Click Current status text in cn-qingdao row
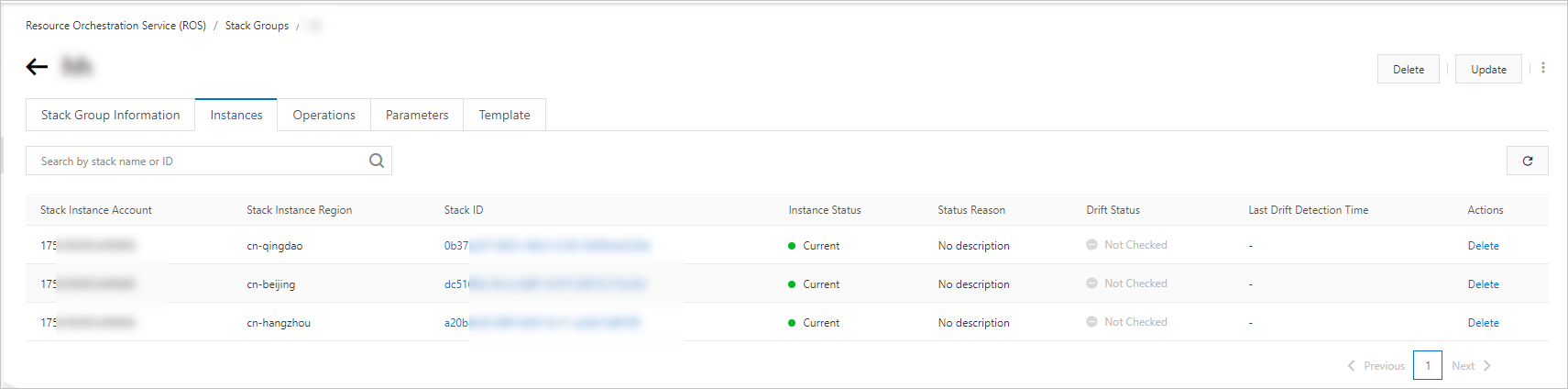The width and height of the screenshot is (1568, 389). click(821, 246)
